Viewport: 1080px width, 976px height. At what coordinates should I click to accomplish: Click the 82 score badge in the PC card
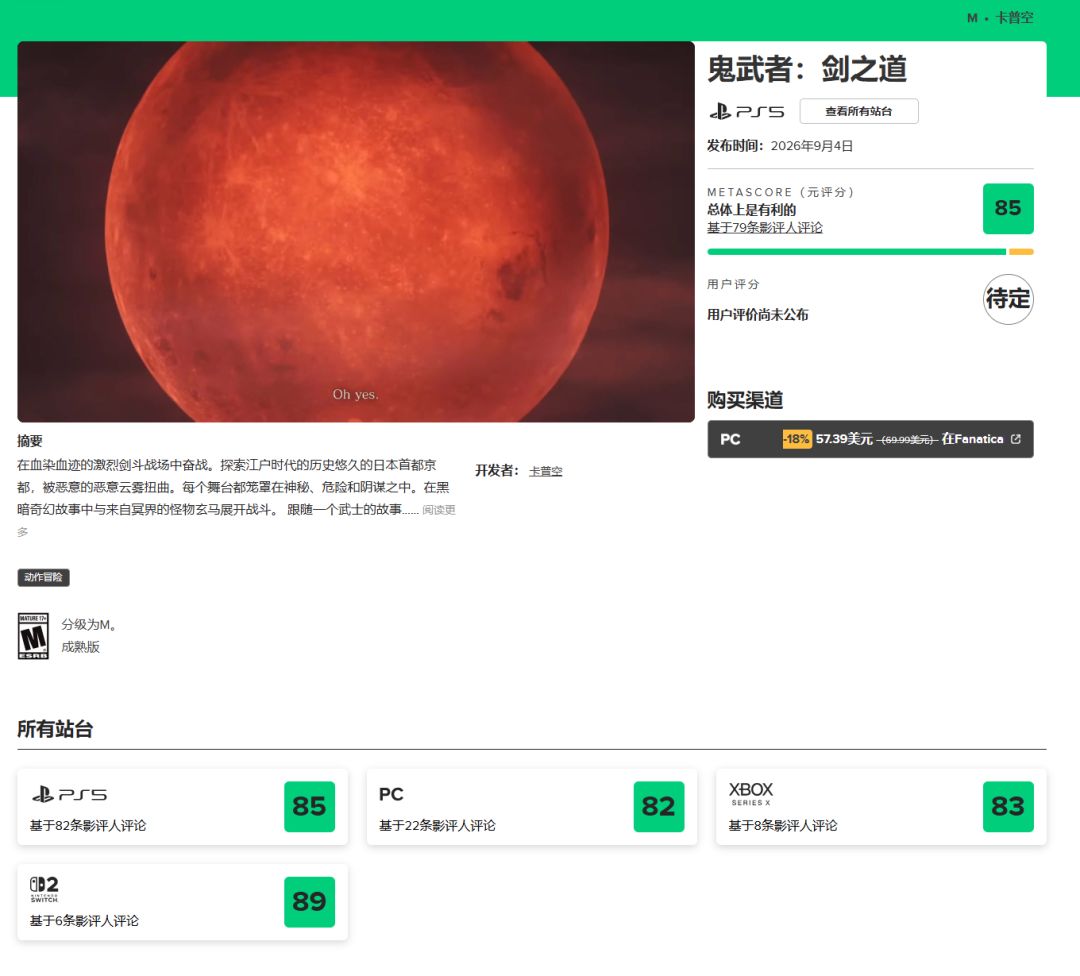658,807
